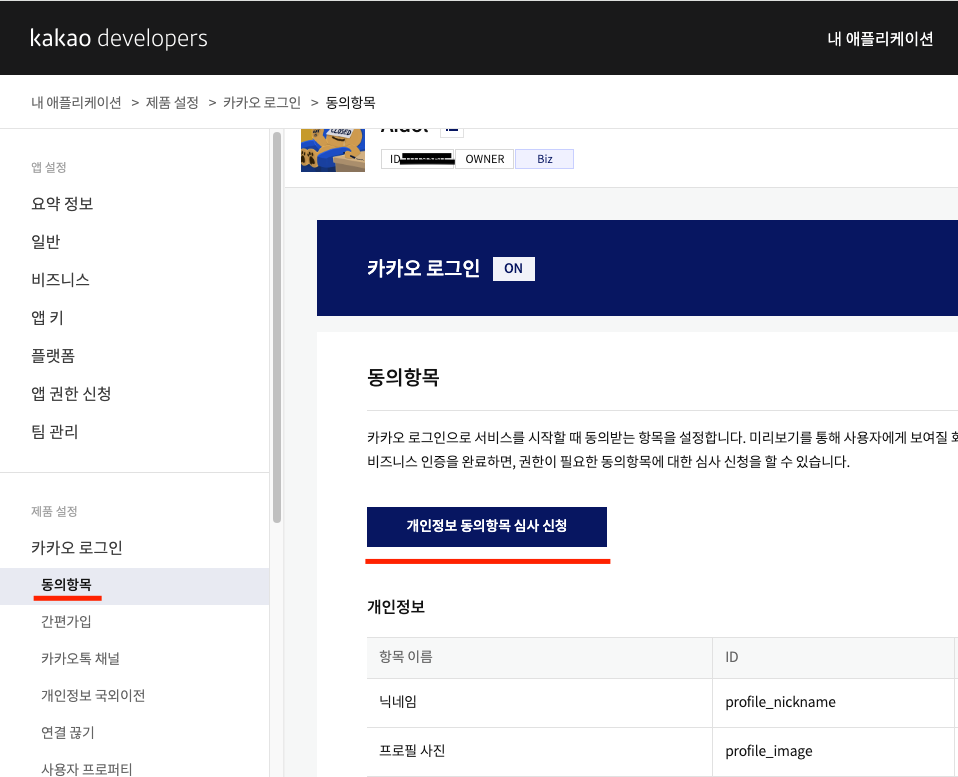Open 개인정보 국외이전 submenu item
This screenshot has width=958, height=777.
pyautogui.click(x=93, y=695)
